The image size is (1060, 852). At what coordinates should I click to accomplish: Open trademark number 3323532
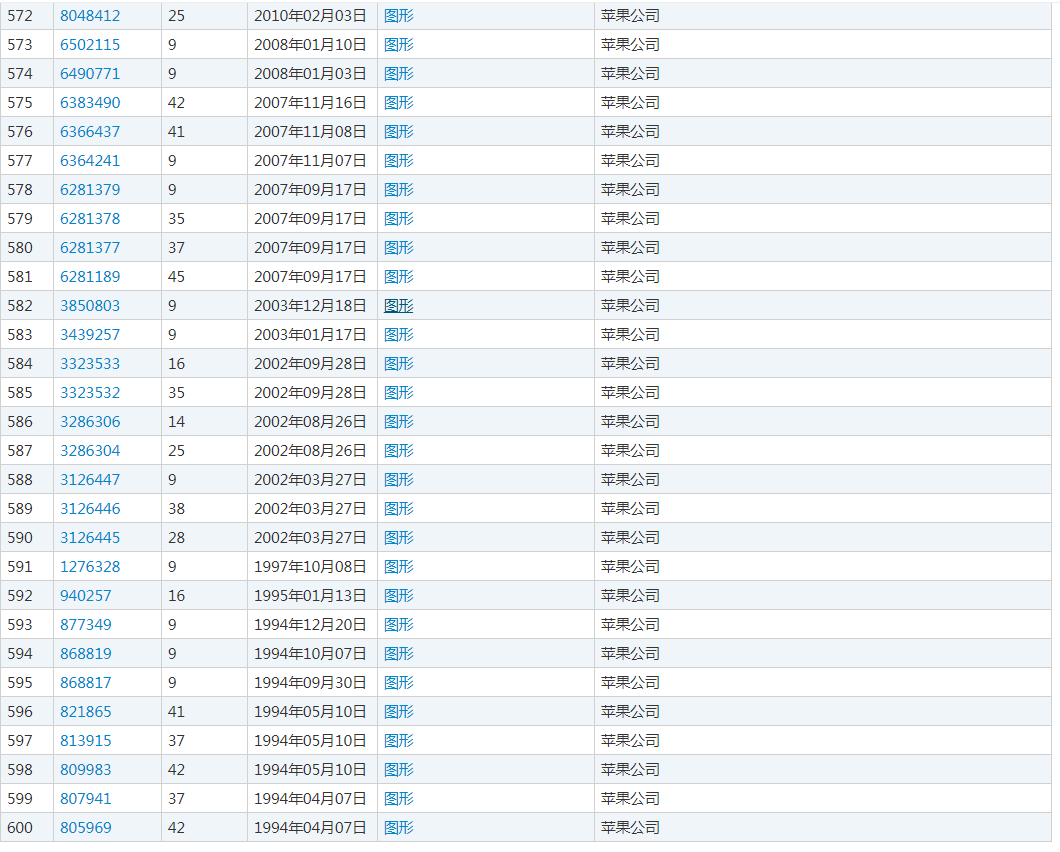coord(90,393)
